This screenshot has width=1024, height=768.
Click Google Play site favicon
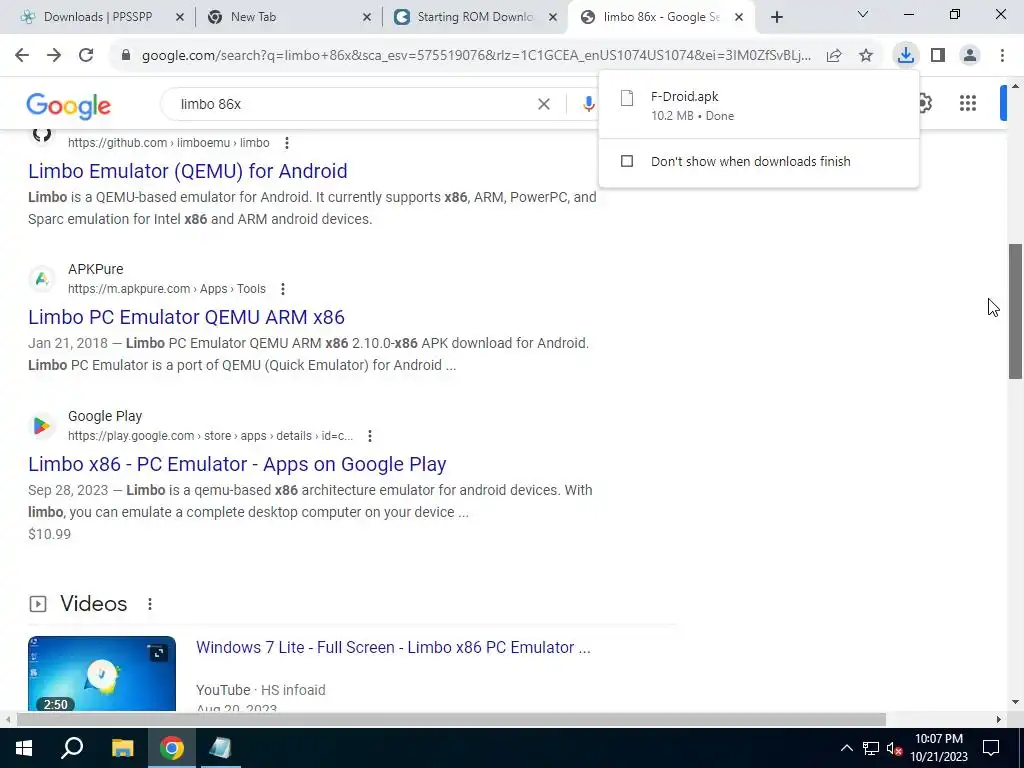click(x=42, y=426)
